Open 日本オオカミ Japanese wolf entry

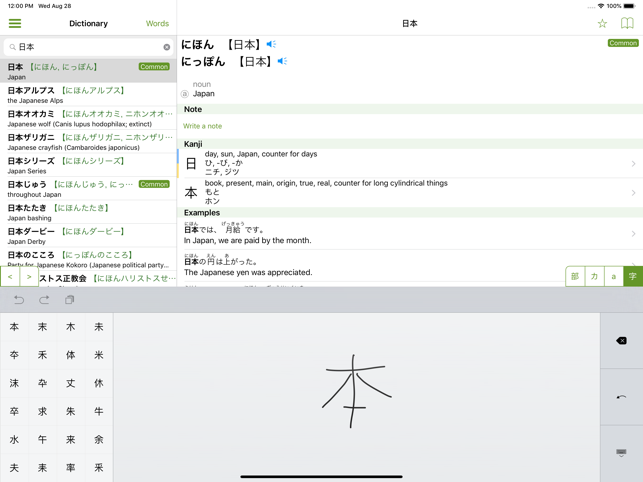point(88,118)
